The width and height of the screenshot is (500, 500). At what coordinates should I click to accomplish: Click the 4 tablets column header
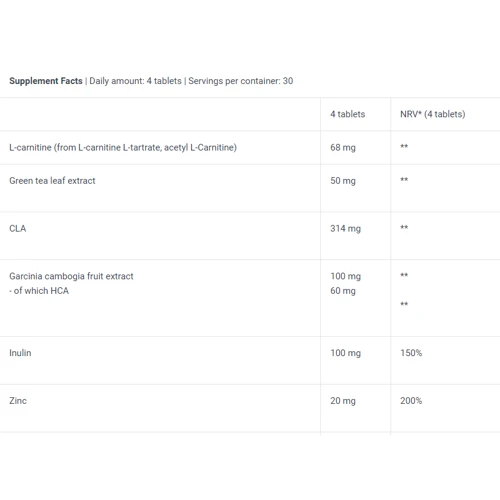pos(348,114)
